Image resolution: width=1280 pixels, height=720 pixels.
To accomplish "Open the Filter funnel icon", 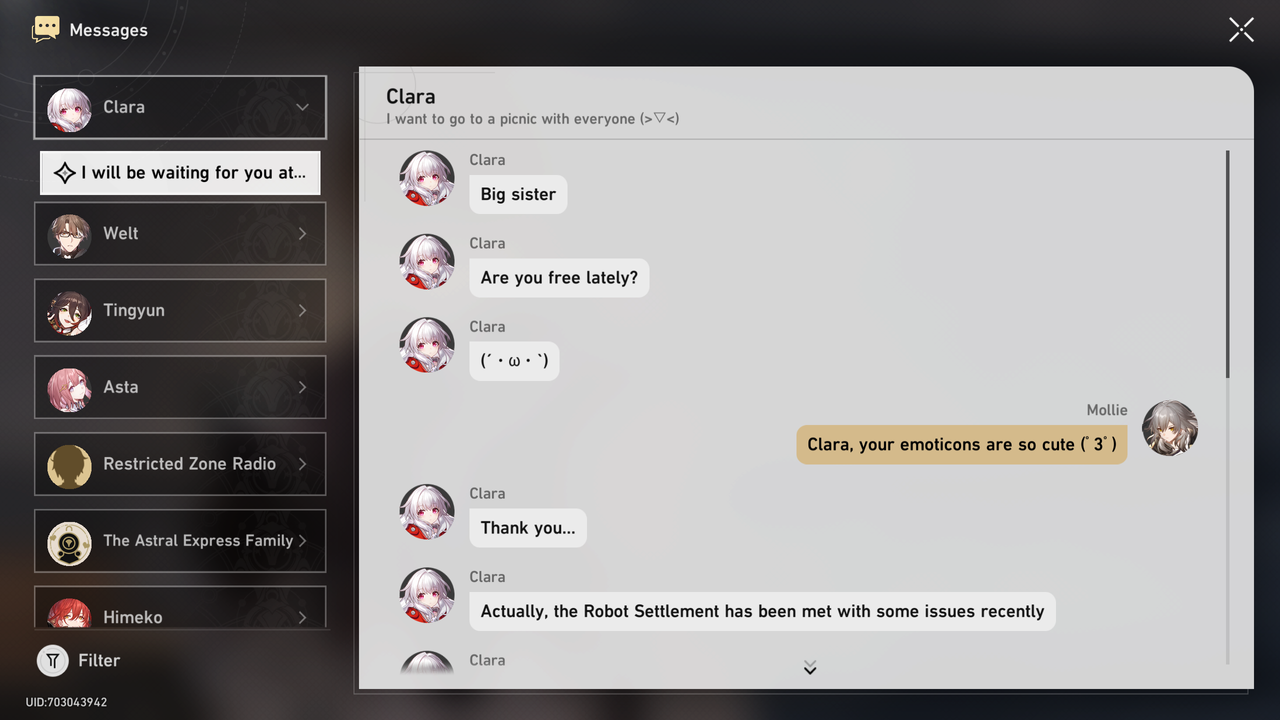I will click(52, 660).
